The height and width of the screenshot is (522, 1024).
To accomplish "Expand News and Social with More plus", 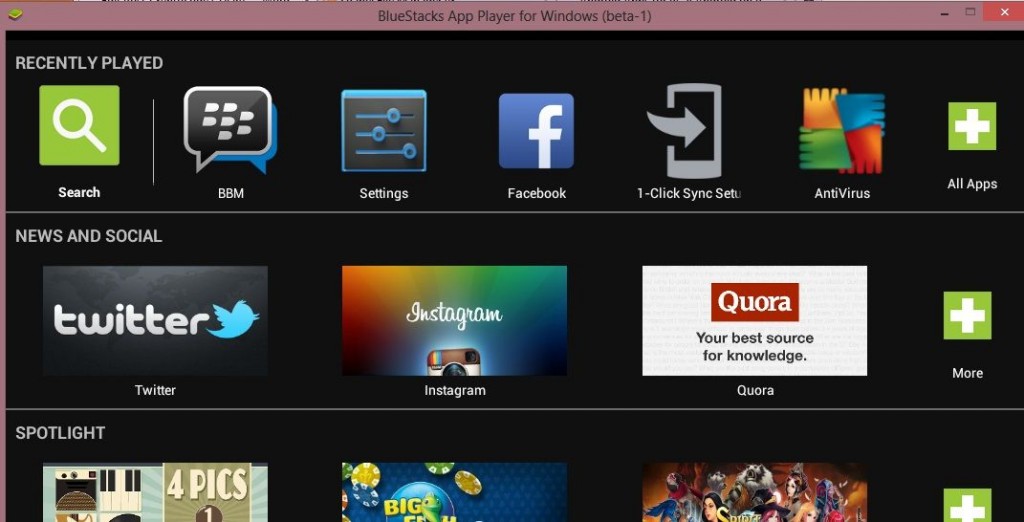I will coord(967,316).
